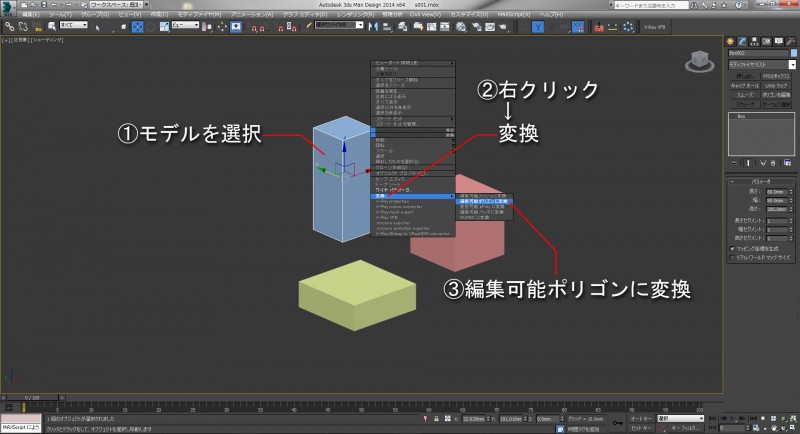800x434 pixels.
Task: Select 編集可能ポリゴンに変換 in the submenu
Action: click(x=484, y=201)
